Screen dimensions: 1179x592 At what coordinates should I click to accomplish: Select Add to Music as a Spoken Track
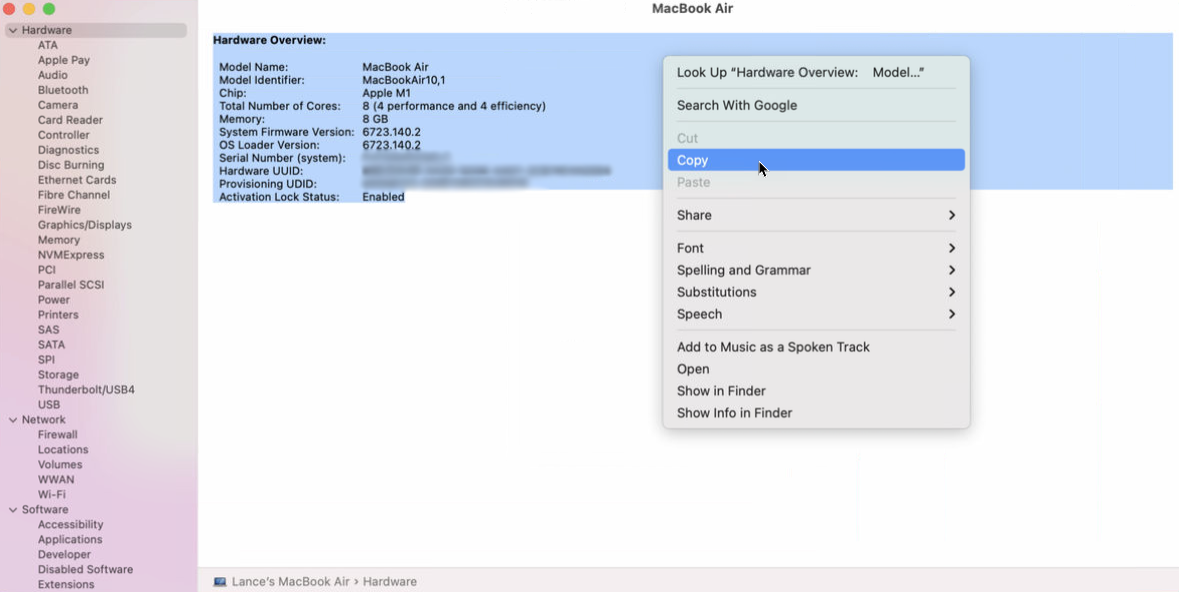click(816, 347)
